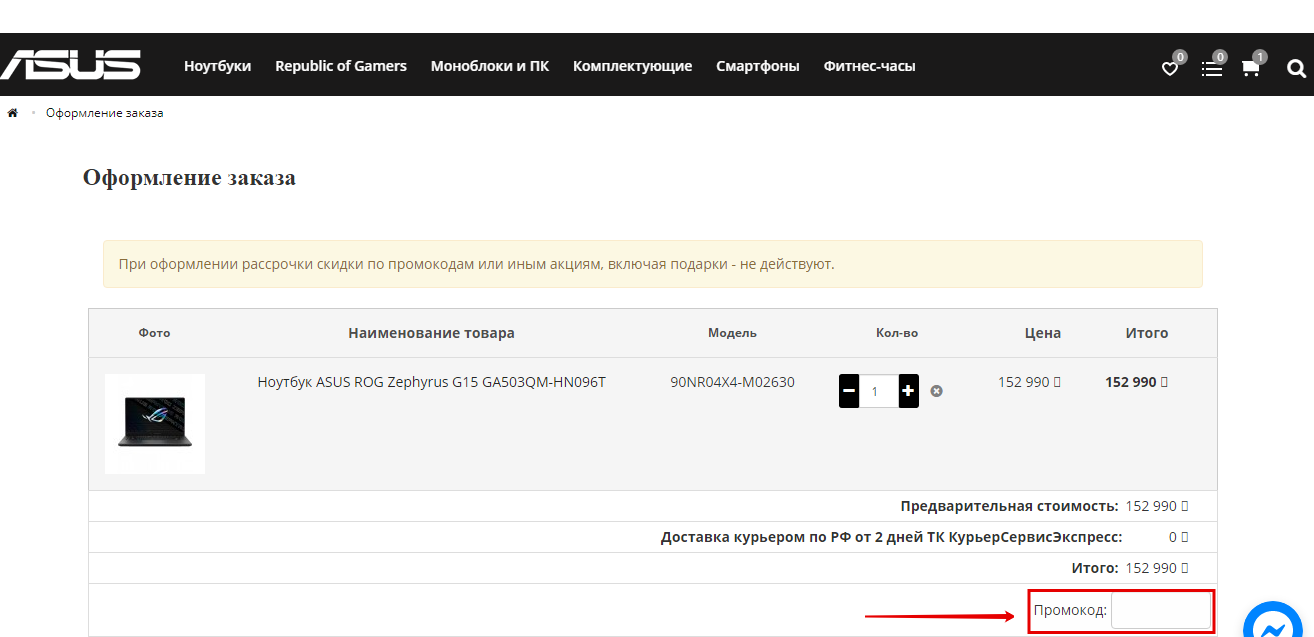Screen dimensions: 1314x637
Task: Click the Доставка курьером по РФ row
Action: click(653, 537)
